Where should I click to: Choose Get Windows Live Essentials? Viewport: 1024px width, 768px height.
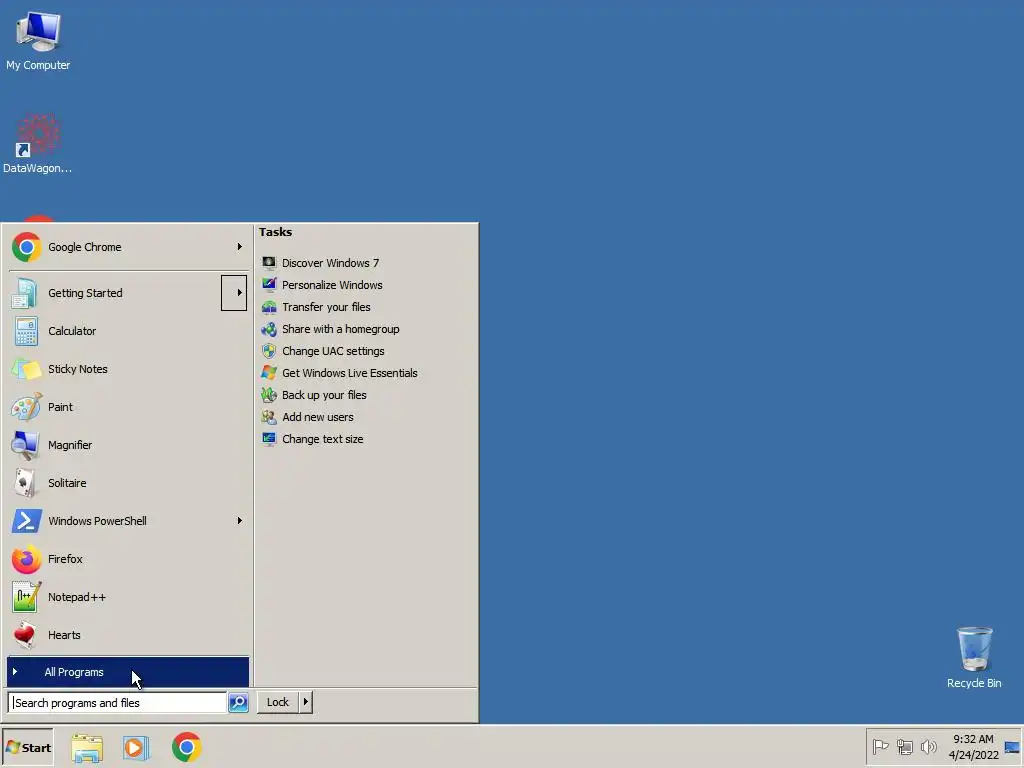[x=340, y=373]
